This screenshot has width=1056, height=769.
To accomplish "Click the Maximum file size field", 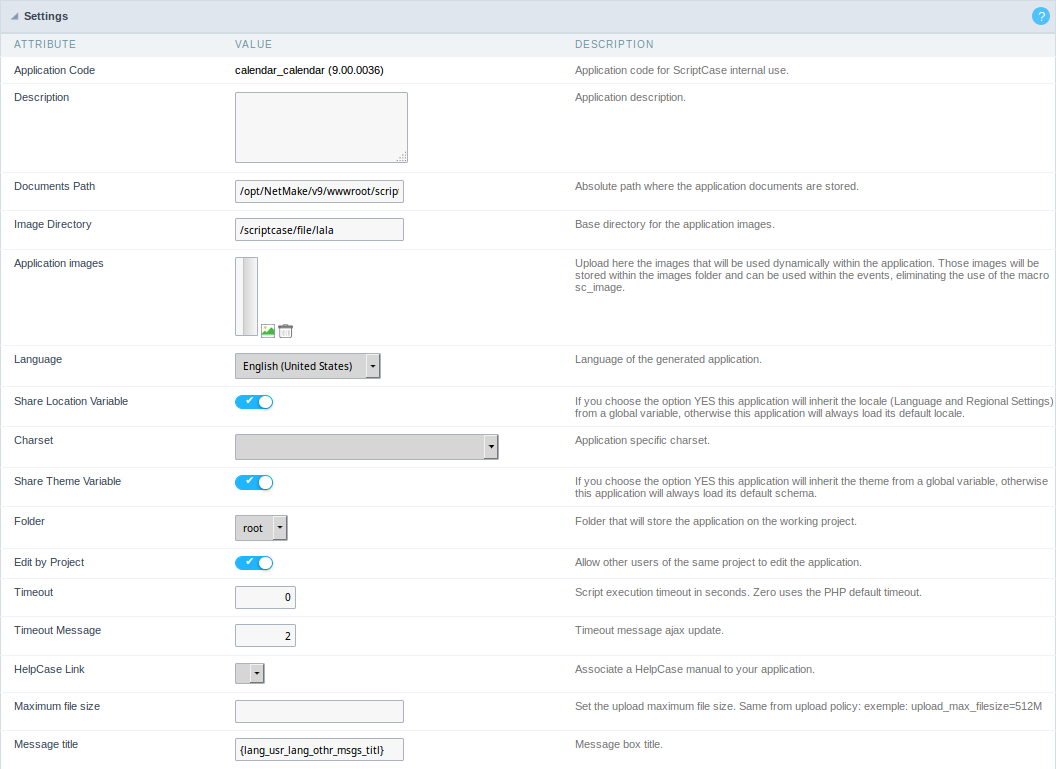I will (319, 711).
